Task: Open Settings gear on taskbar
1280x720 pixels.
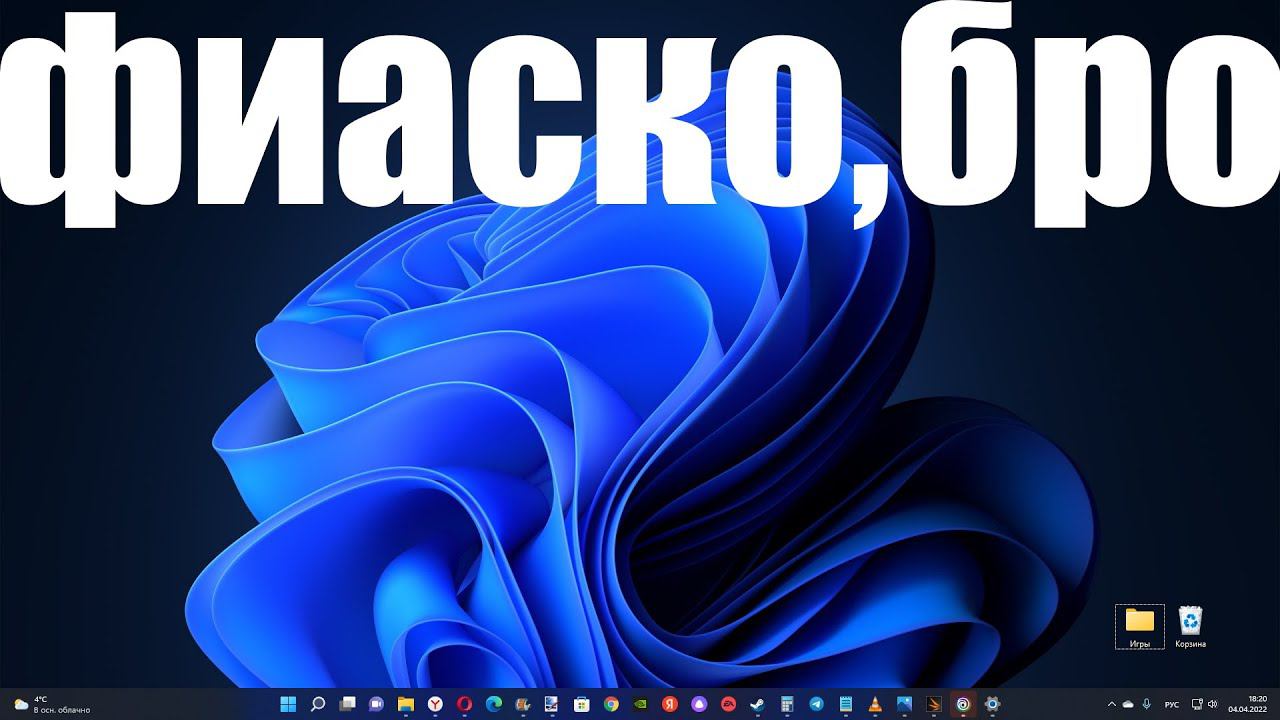Action: coord(992,704)
